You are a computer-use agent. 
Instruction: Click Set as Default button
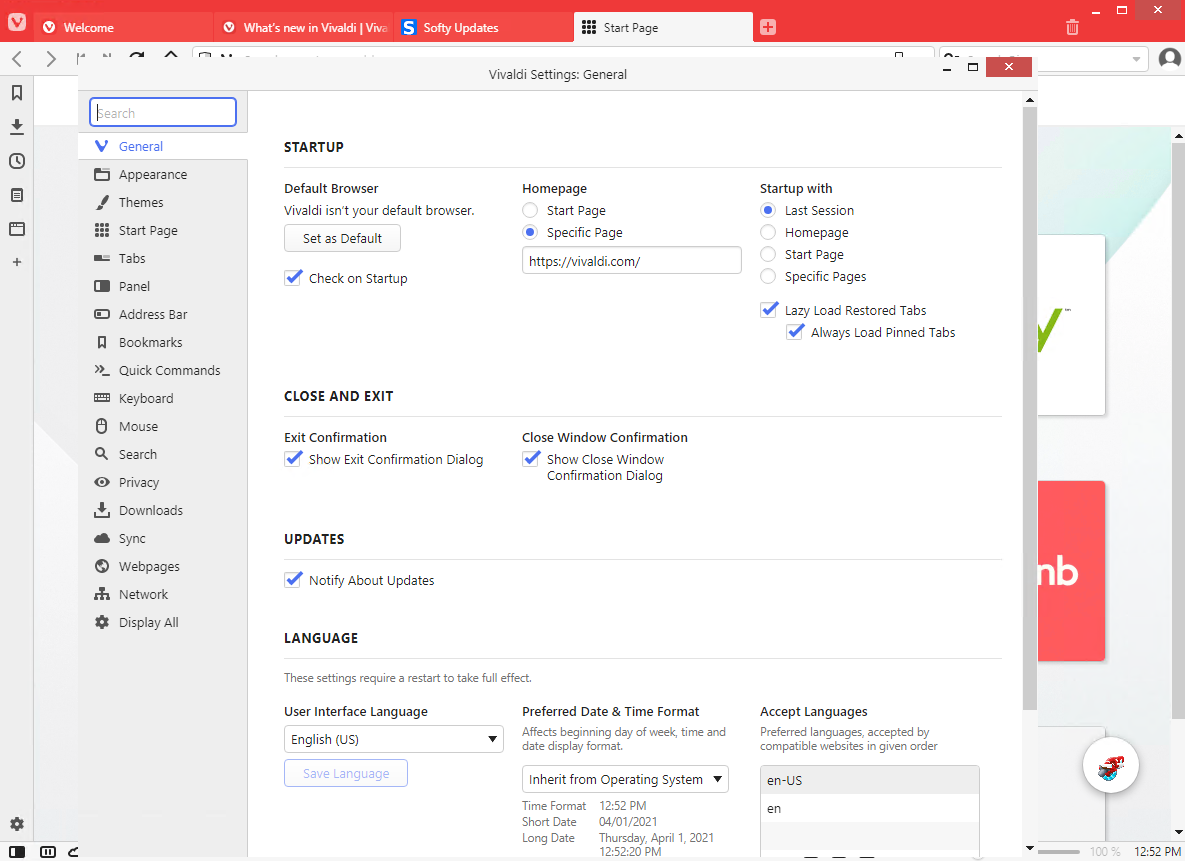click(x=342, y=238)
